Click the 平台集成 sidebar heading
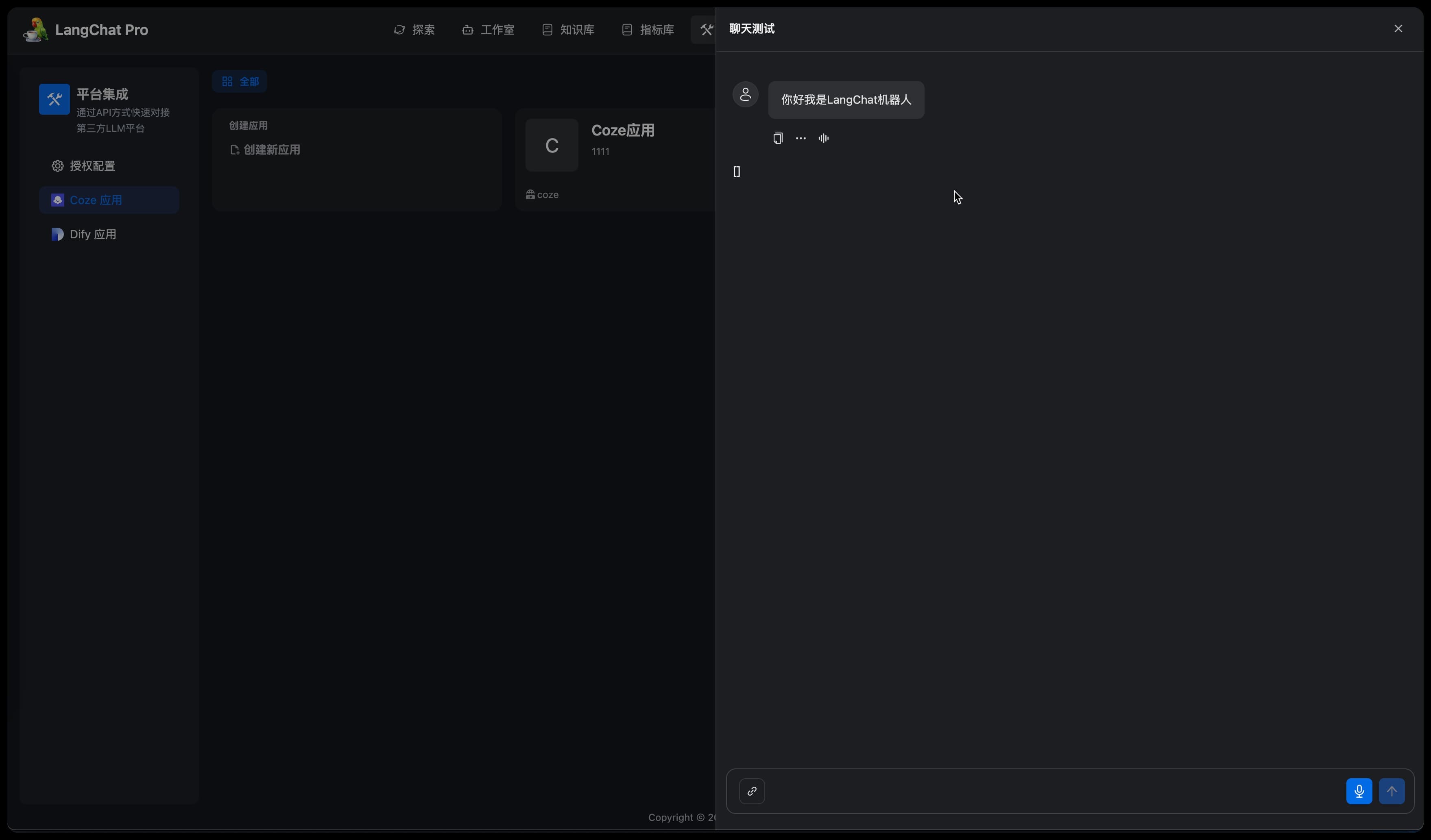 coord(102,94)
